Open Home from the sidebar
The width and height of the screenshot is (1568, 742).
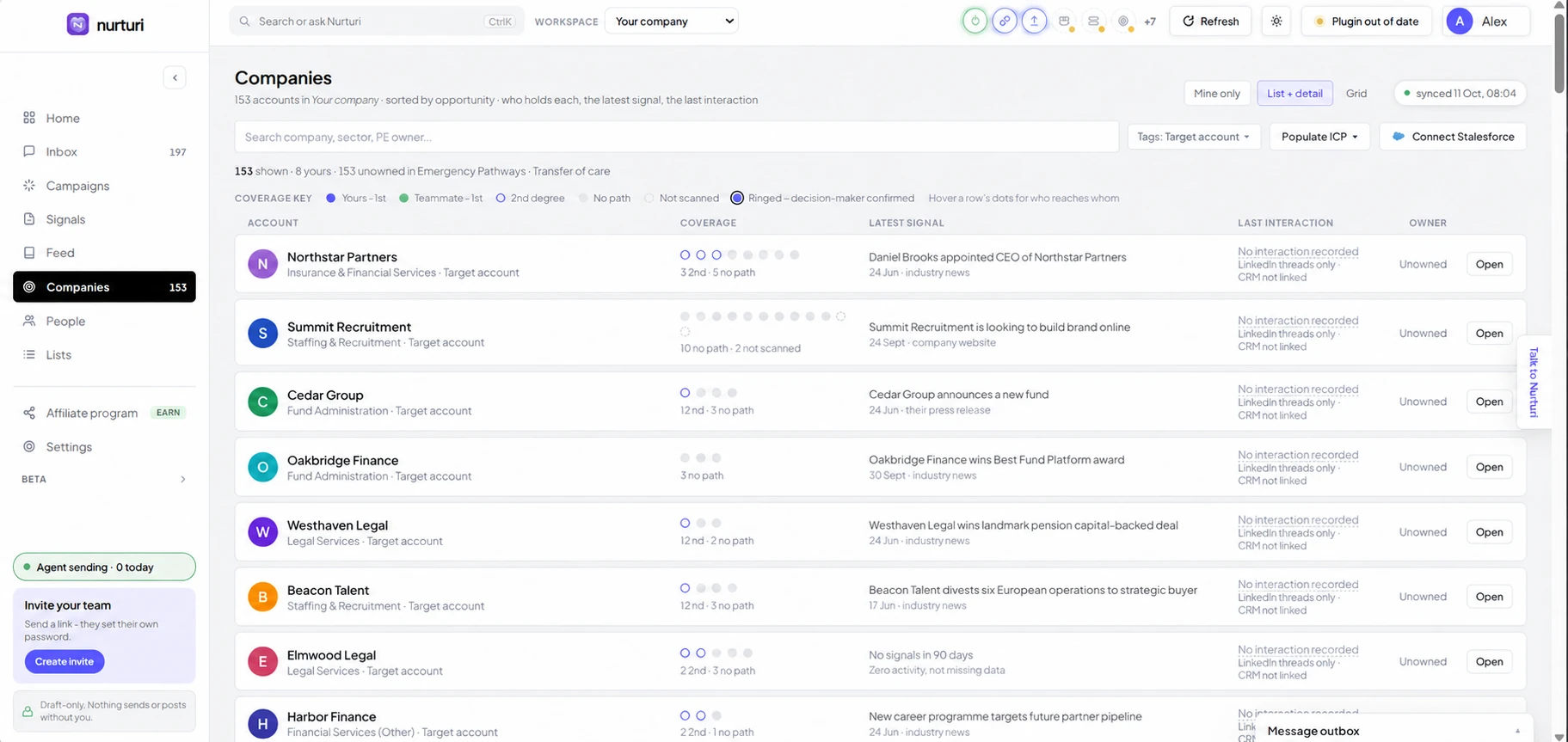tap(104, 118)
